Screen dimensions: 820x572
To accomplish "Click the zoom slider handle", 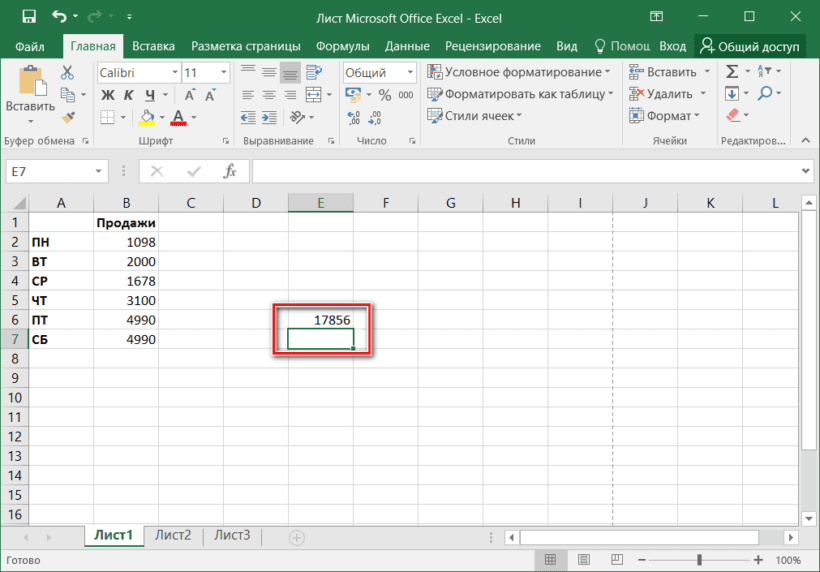I will 699,560.
